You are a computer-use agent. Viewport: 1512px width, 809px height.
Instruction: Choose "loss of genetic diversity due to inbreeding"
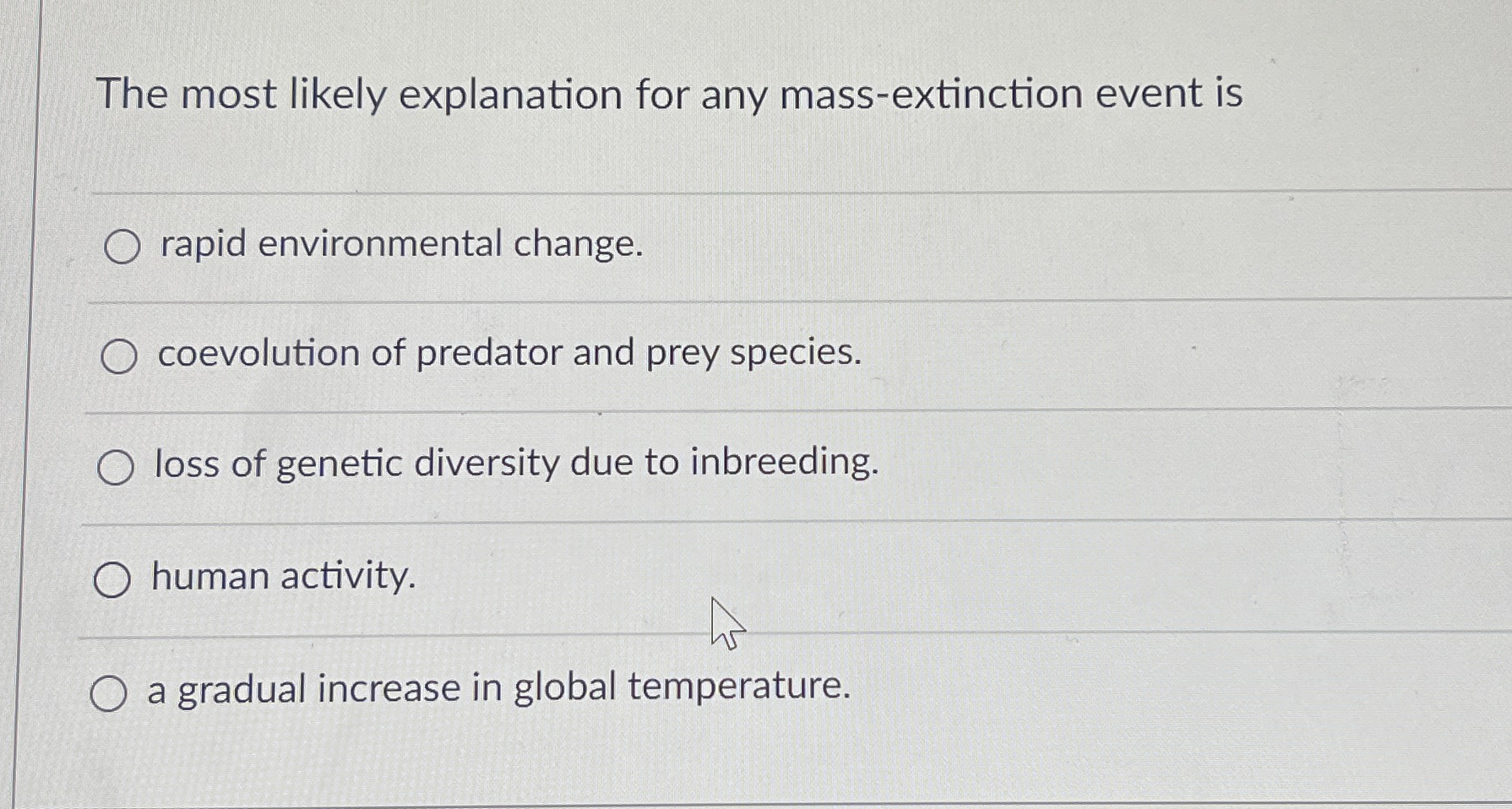(116, 466)
